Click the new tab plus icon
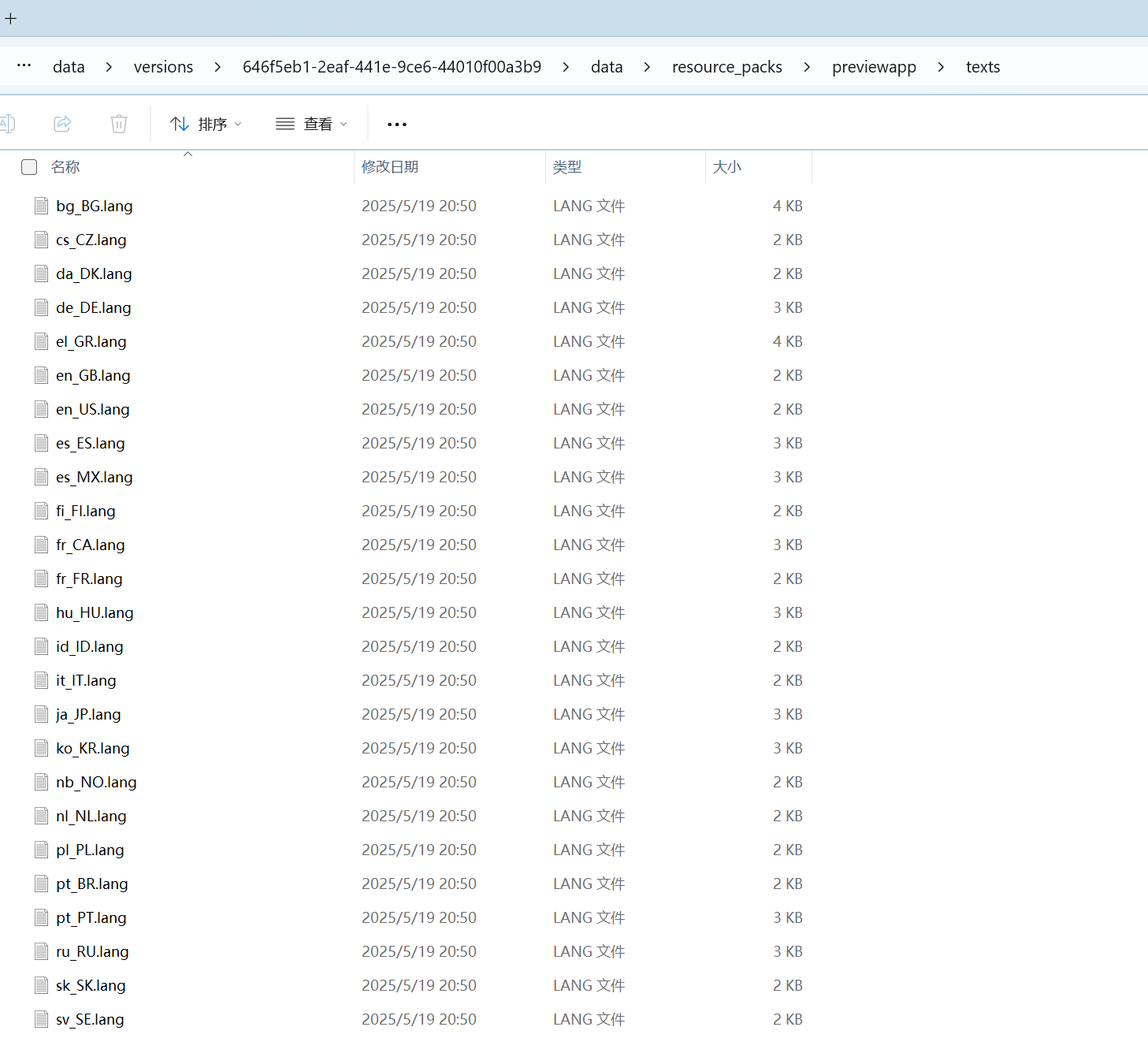This screenshot has height=1038, width=1148. [11, 18]
